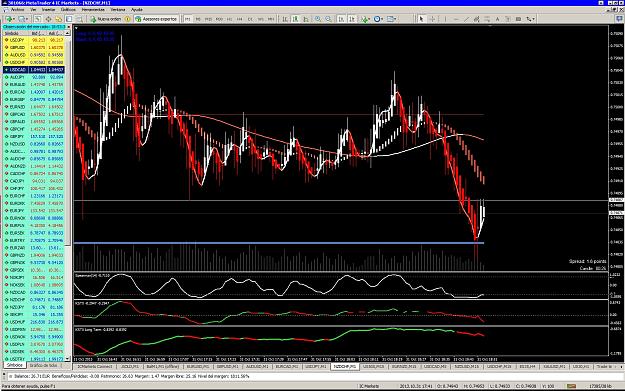Select the text A tool
The width and height of the screenshot is (625, 391).
(497, 19)
